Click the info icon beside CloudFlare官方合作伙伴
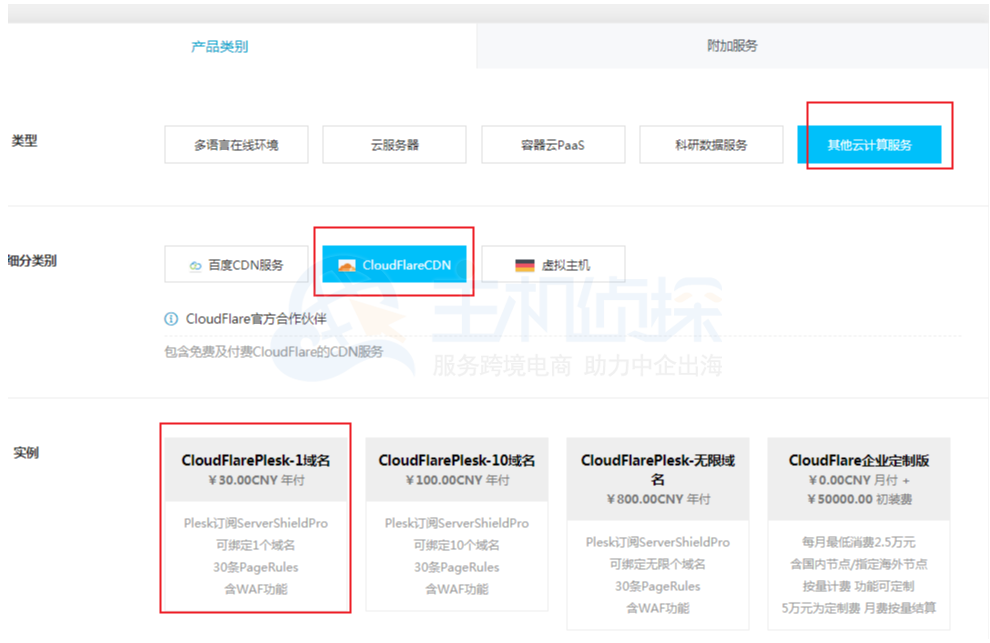 171,319
